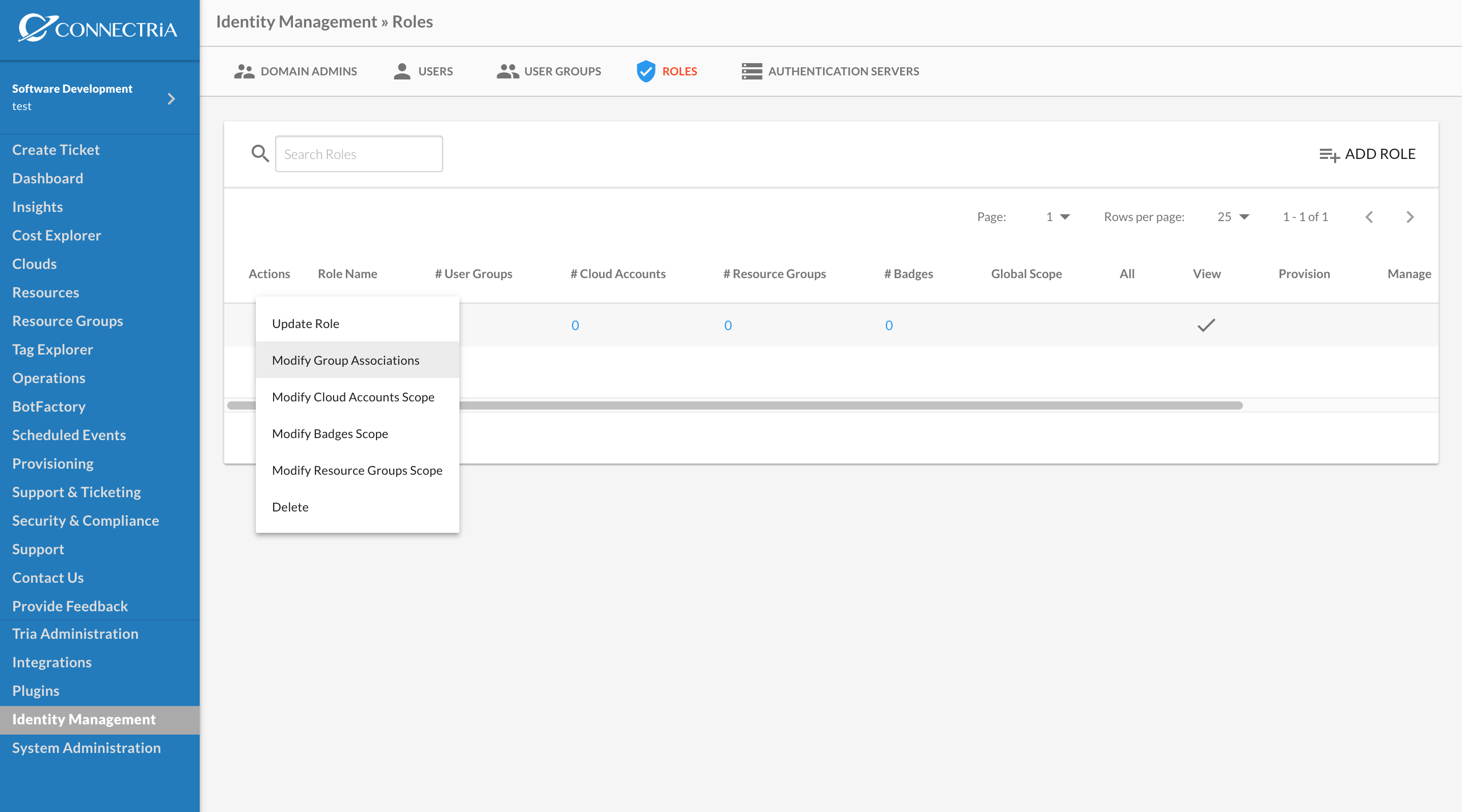Click the Search Roles input field

[x=359, y=154]
